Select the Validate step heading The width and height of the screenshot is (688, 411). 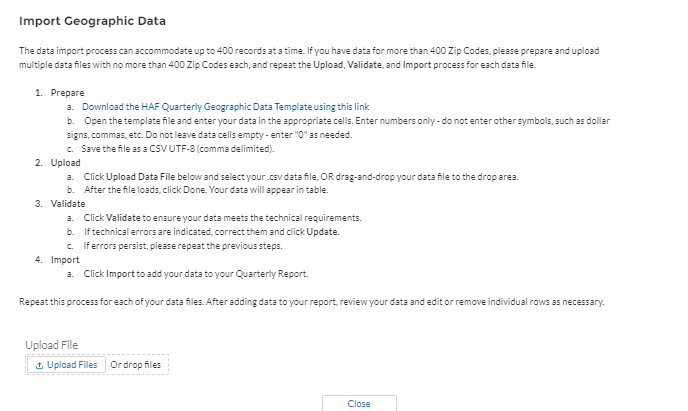coord(68,203)
